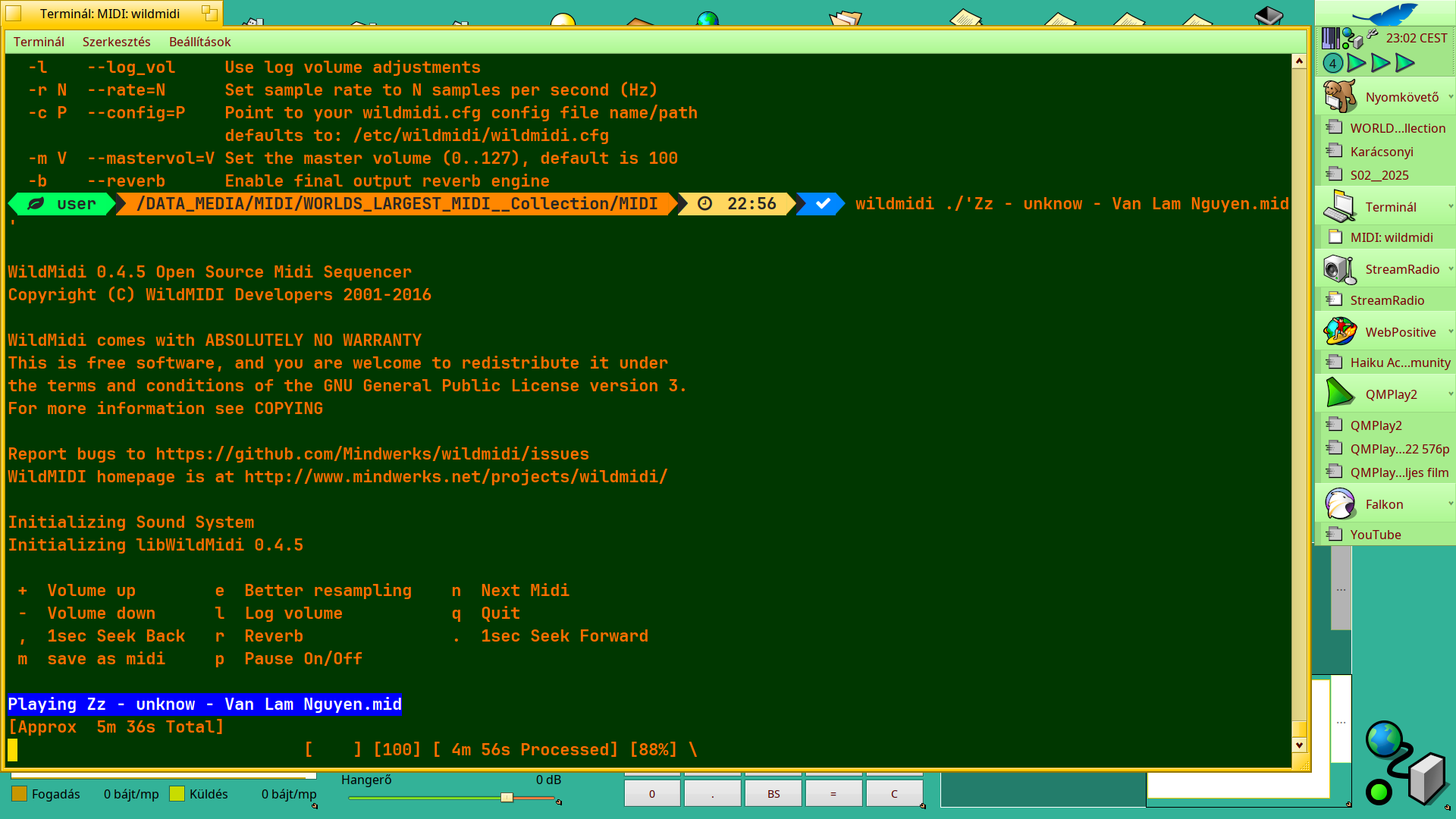Switch to the Karácsonyi Tracker window
The image size is (1456, 819).
(1387, 152)
